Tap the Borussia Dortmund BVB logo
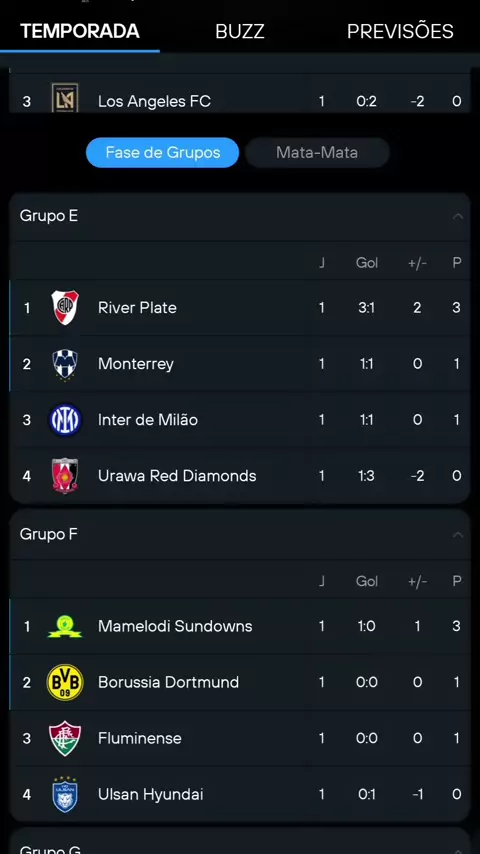Image resolution: width=480 pixels, height=854 pixels. click(x=65, y=682)
